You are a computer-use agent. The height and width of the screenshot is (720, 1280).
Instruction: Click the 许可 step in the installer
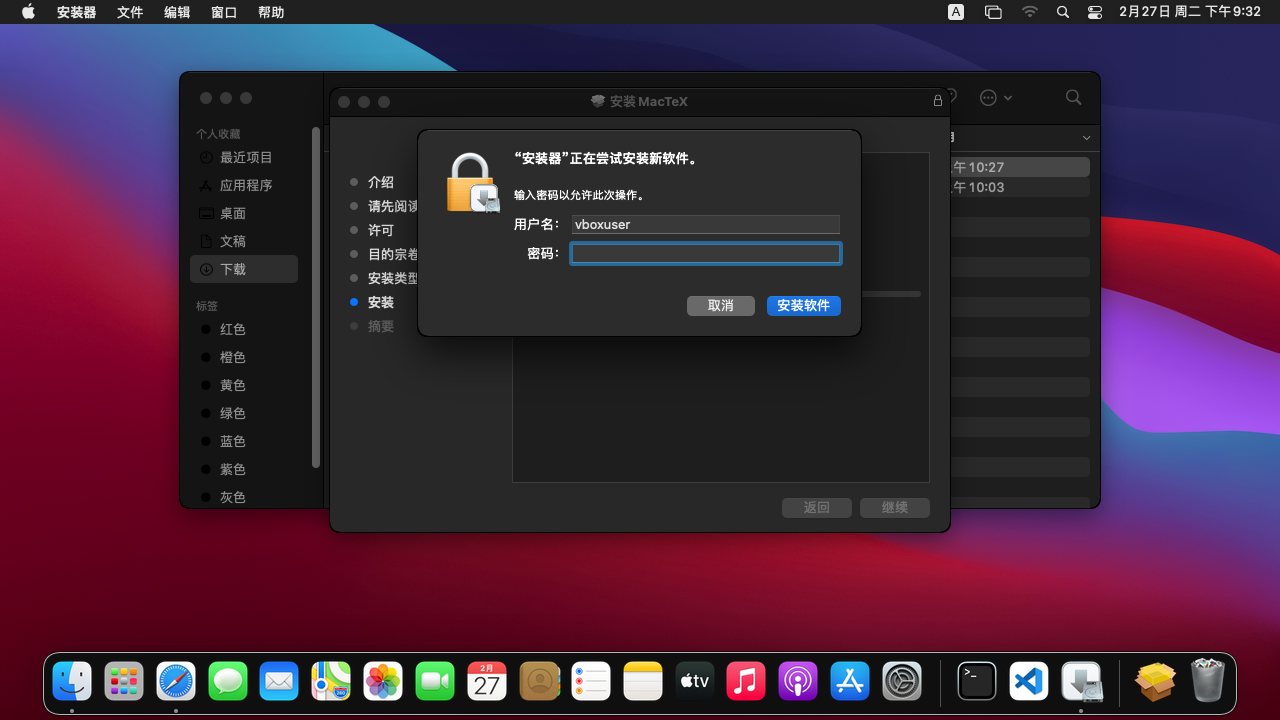click(x=381, y=230)
